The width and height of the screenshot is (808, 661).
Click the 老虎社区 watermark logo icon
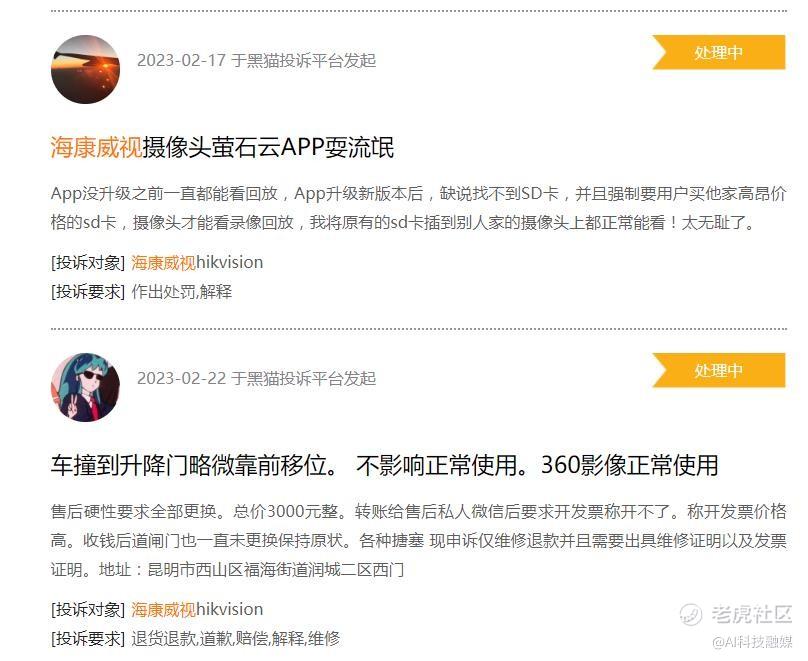691,614
